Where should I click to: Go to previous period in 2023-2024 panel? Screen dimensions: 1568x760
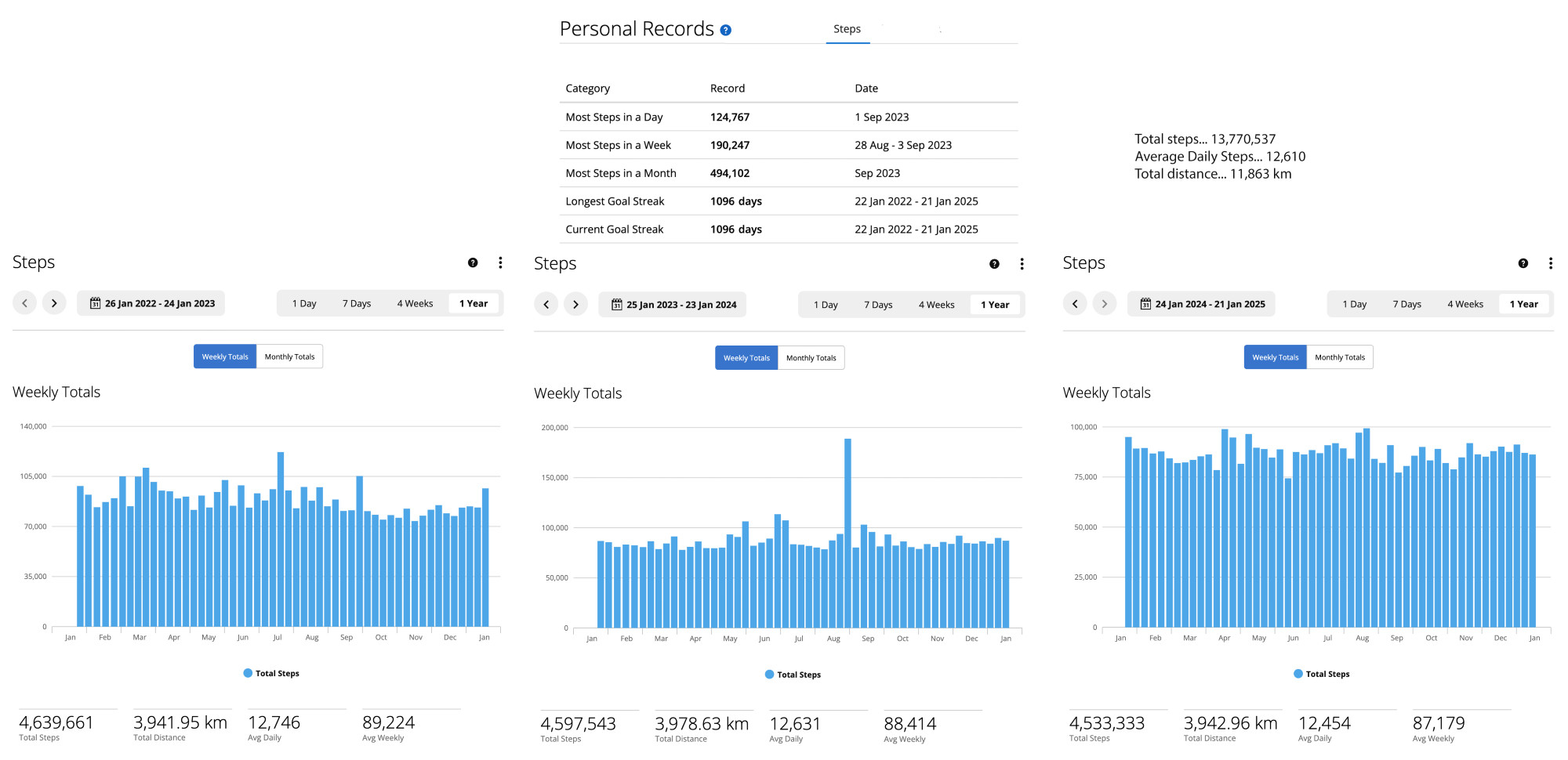546,304
